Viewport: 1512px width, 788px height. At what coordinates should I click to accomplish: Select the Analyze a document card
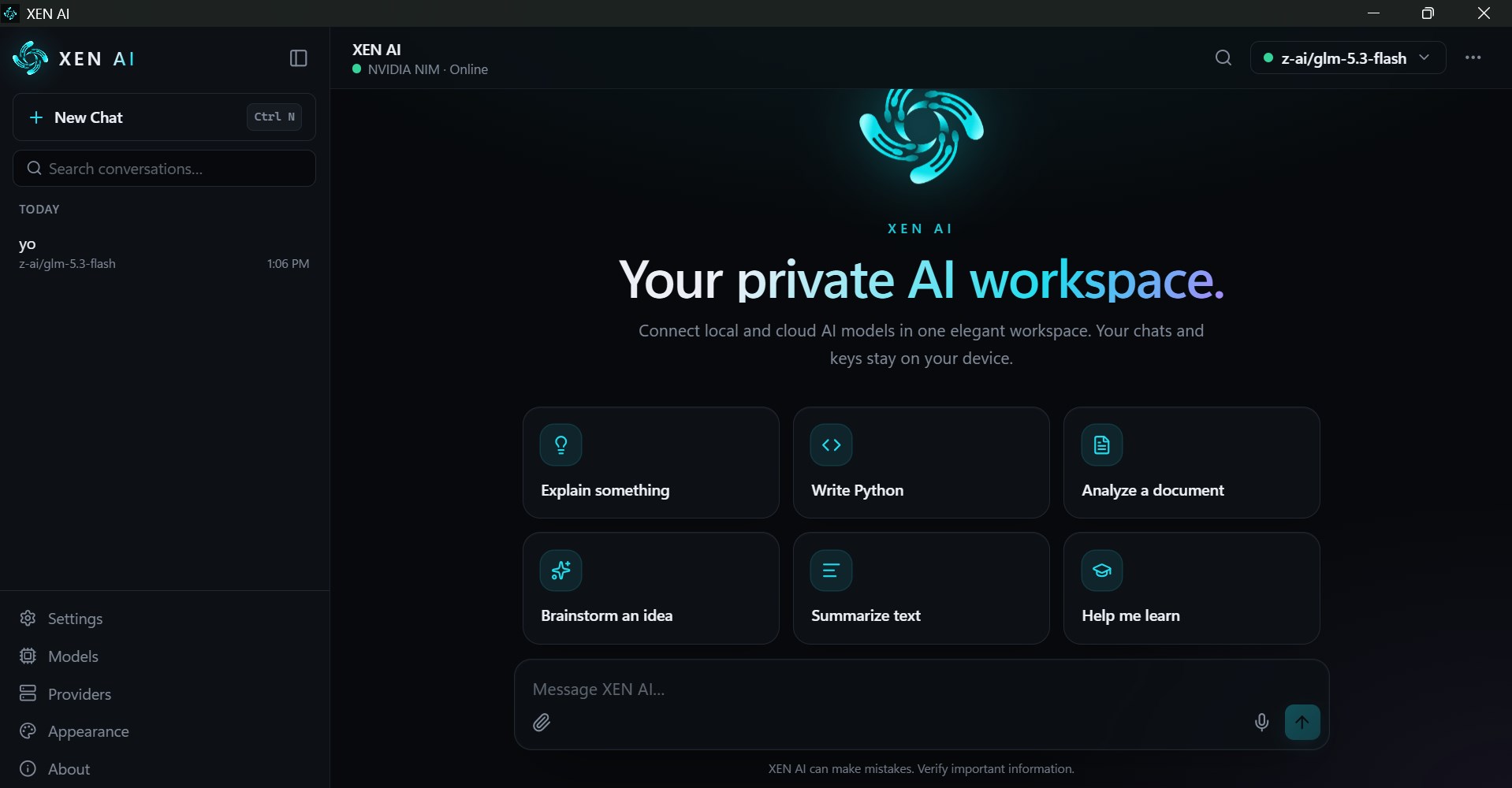pyautogui.click(x=1192, y=463)
